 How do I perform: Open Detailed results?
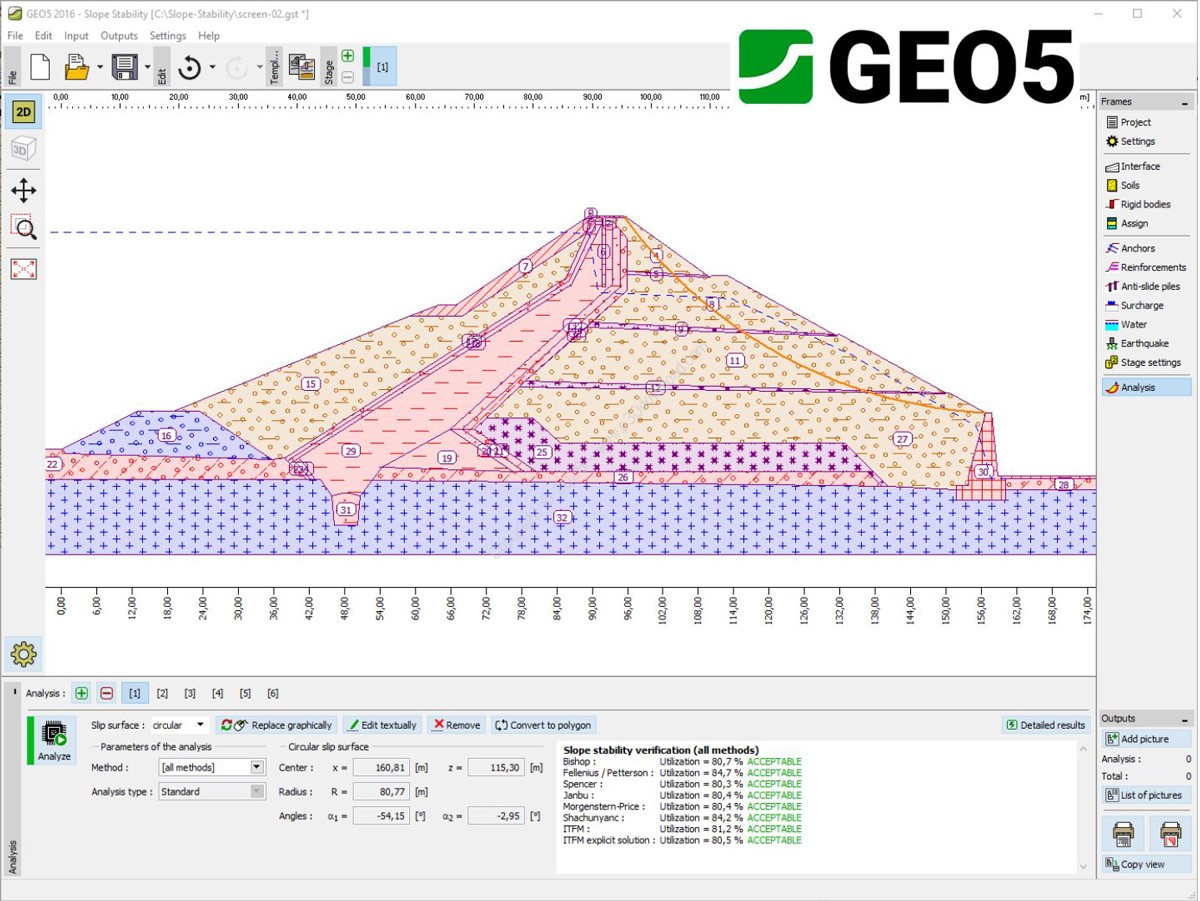[x=1046, y=725]
